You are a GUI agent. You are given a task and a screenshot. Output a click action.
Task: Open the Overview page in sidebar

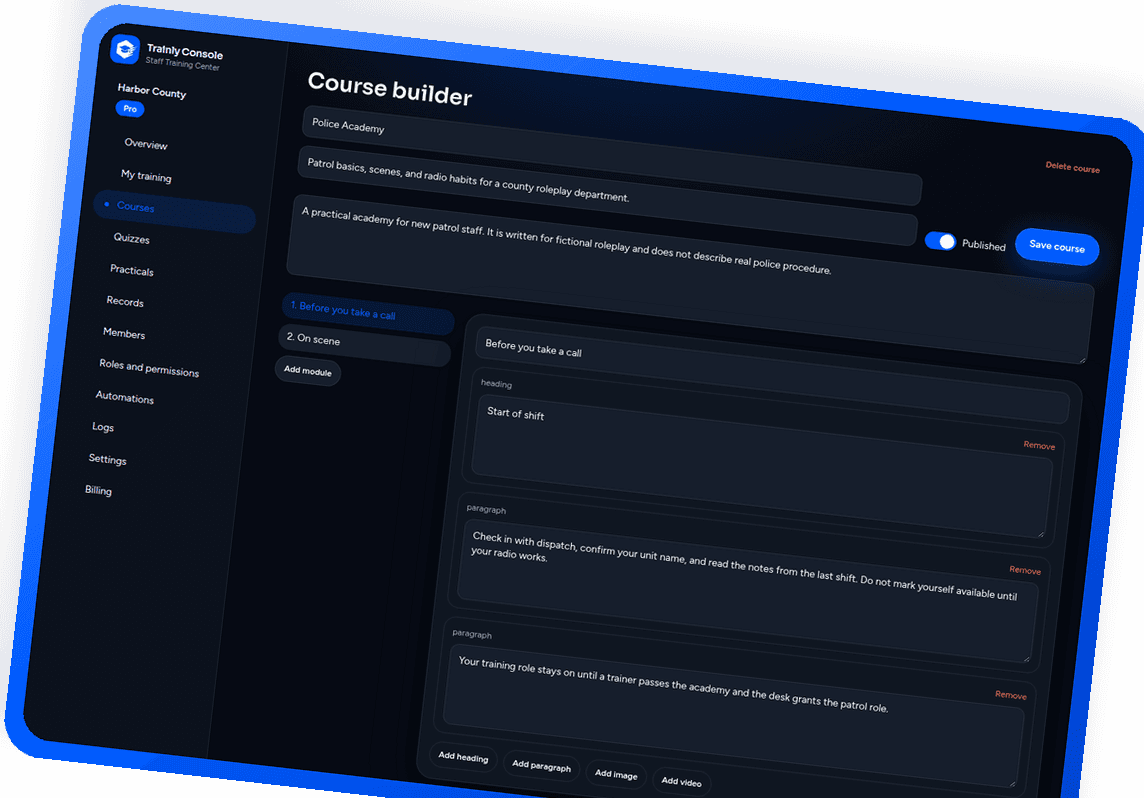146,144
